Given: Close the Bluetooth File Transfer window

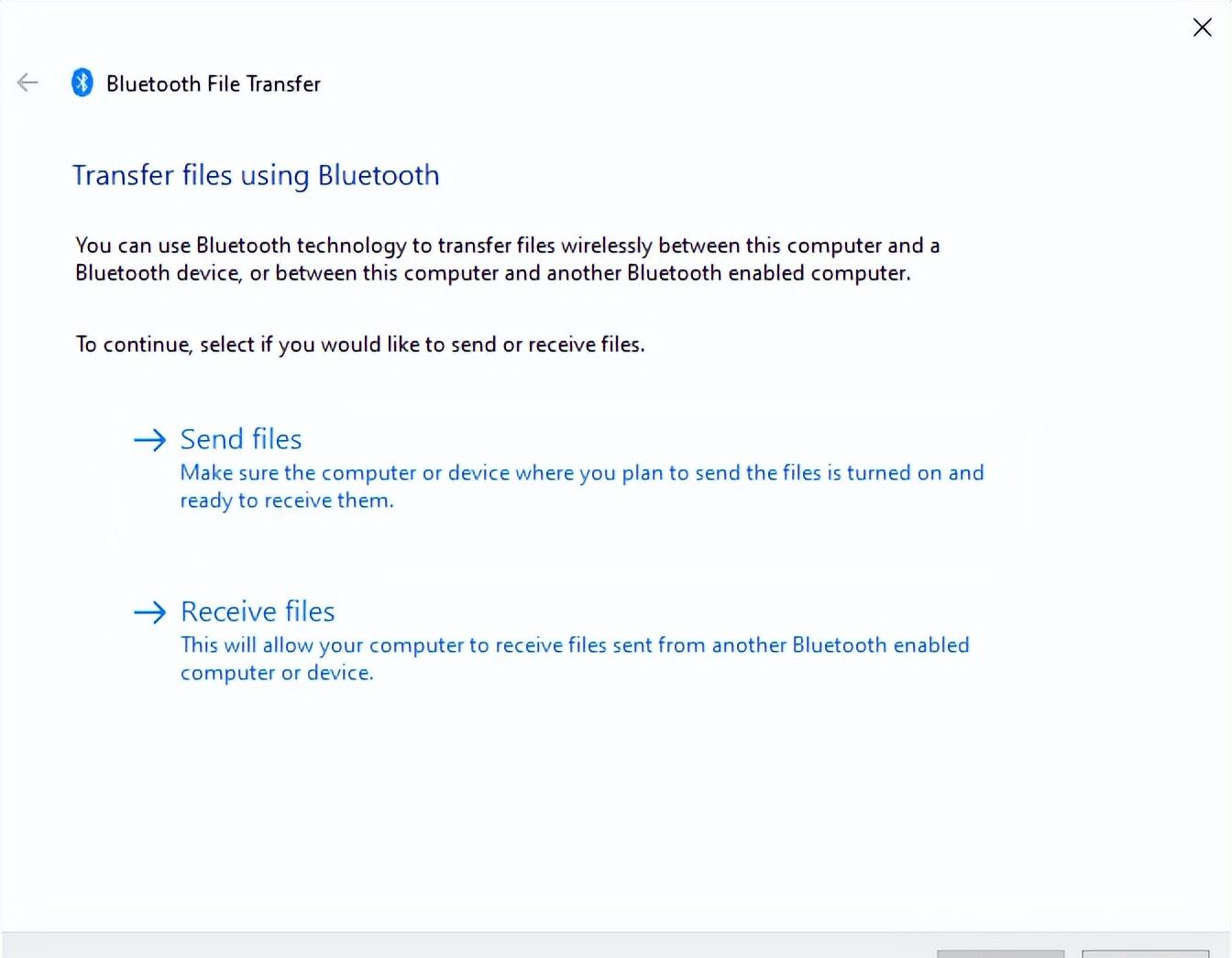Looking at the screenshot, I should tap(1202, 28).
